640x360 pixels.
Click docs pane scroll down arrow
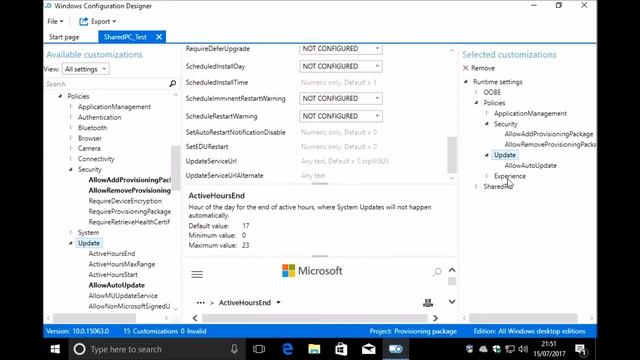tap(452, 302)
